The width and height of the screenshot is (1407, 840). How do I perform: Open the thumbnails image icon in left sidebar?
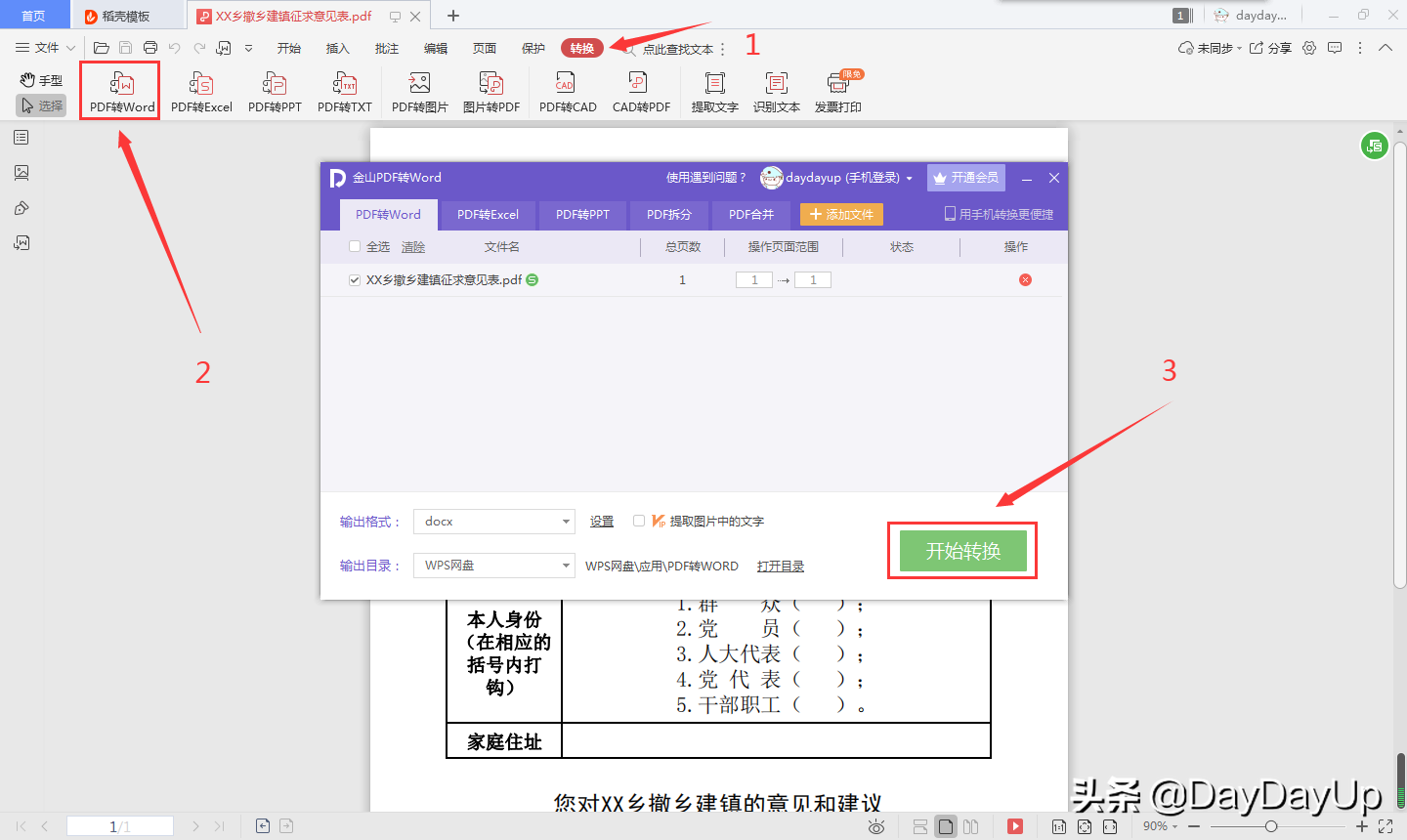(x=21, y=173)
